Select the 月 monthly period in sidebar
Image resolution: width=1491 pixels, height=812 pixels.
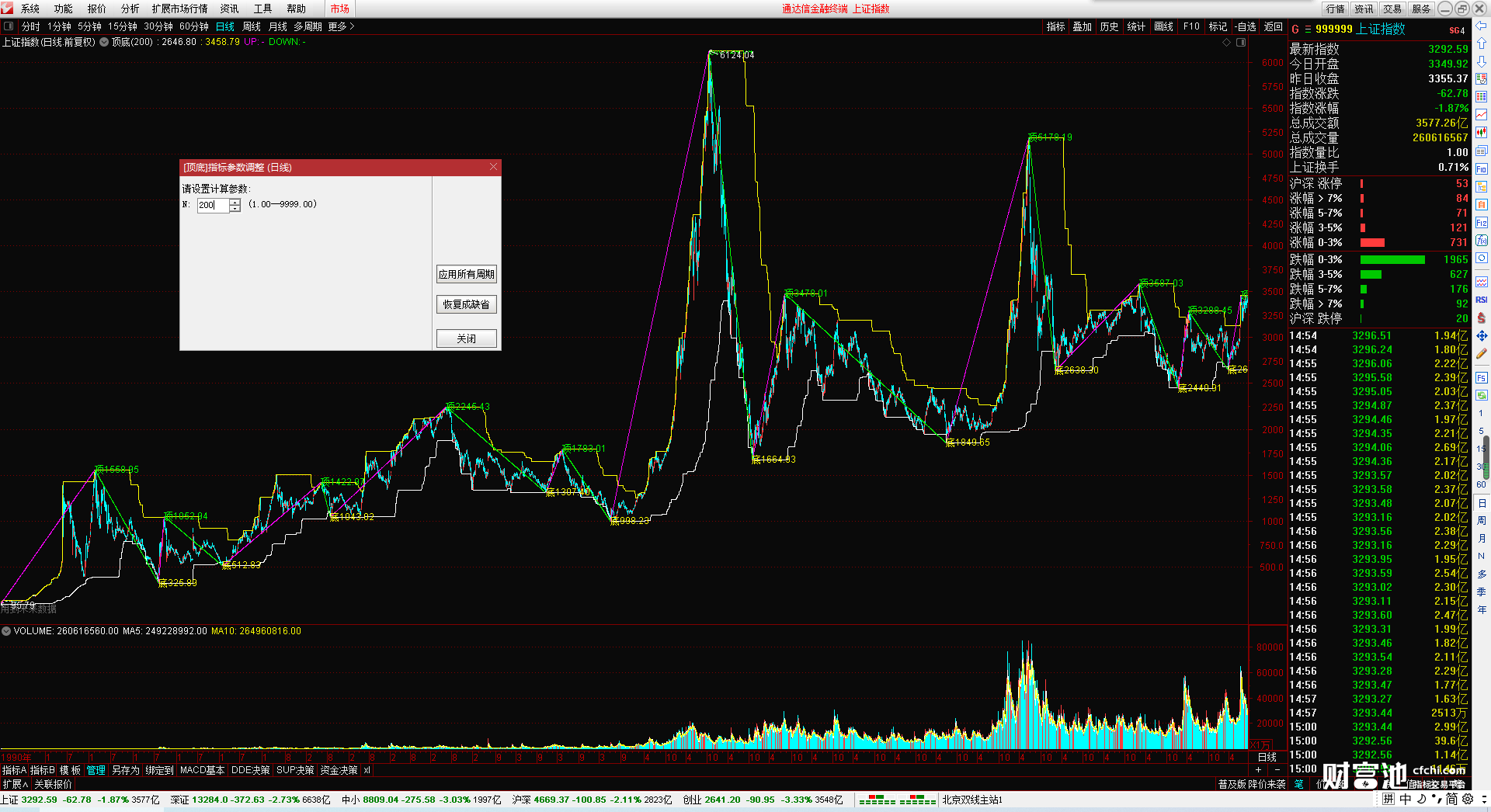click(x=1482, y=539)
